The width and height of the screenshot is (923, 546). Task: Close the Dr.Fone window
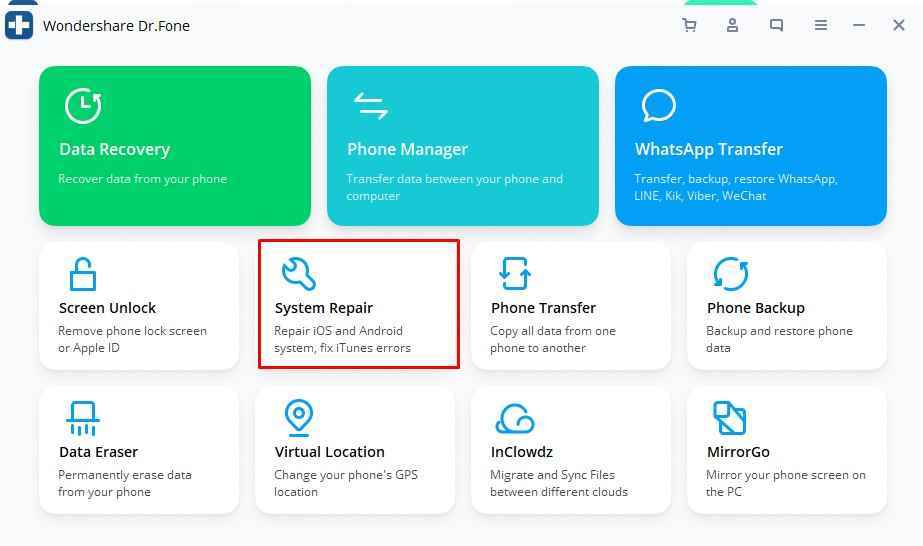click(x=898, y=25)
